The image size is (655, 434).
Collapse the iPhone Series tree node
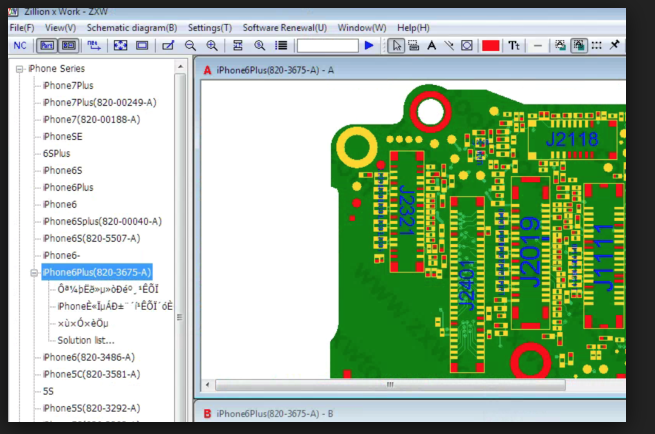(19, 69)
